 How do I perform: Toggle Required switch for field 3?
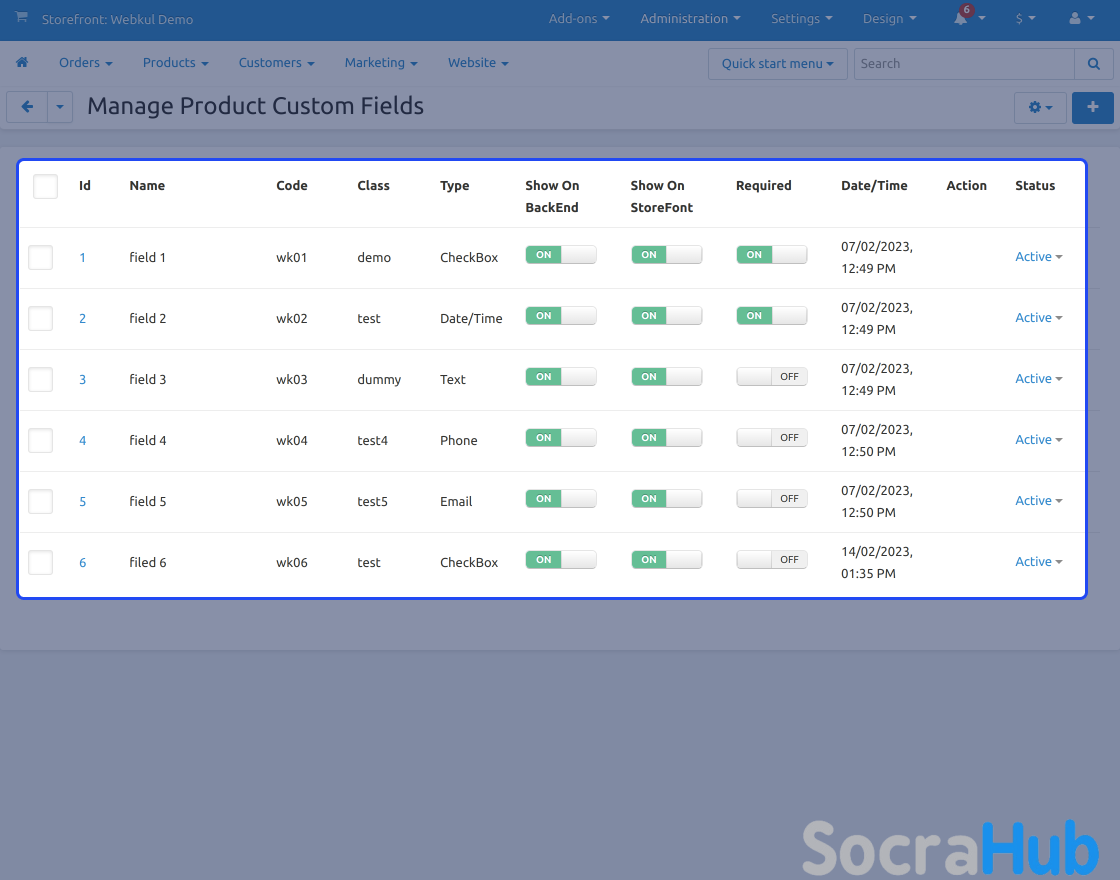771,377
